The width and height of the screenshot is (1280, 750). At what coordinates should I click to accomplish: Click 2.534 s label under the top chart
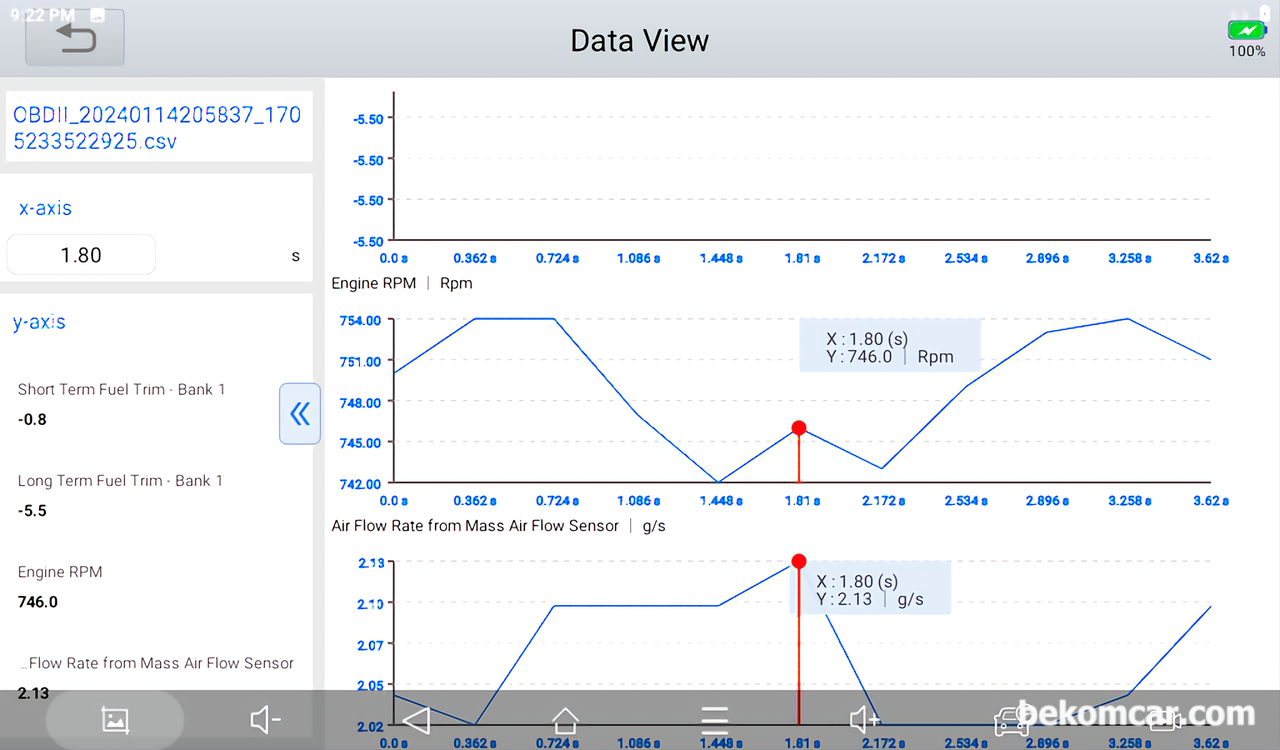[x=966, y=258]
